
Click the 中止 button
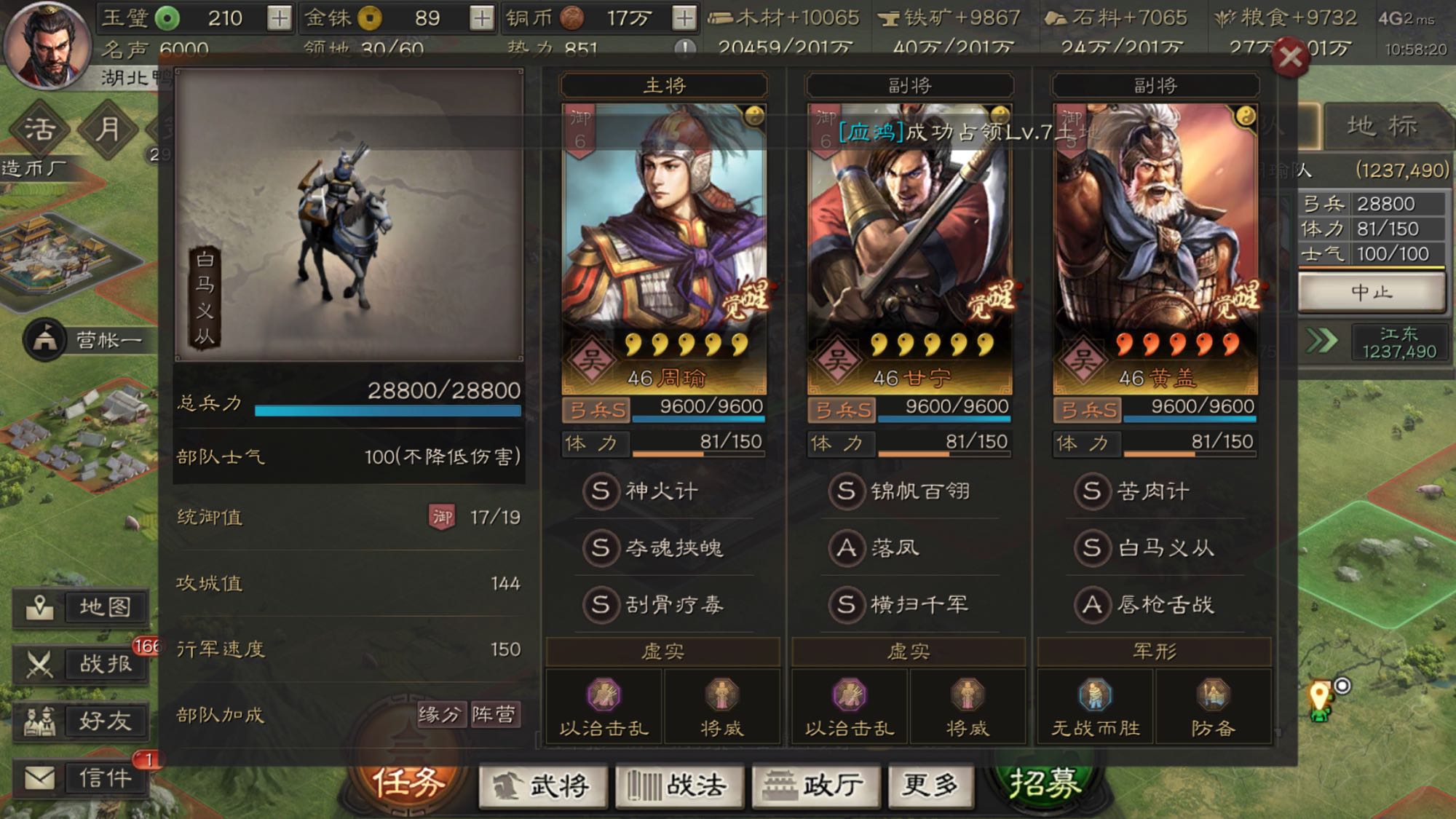coord(1372,293)
